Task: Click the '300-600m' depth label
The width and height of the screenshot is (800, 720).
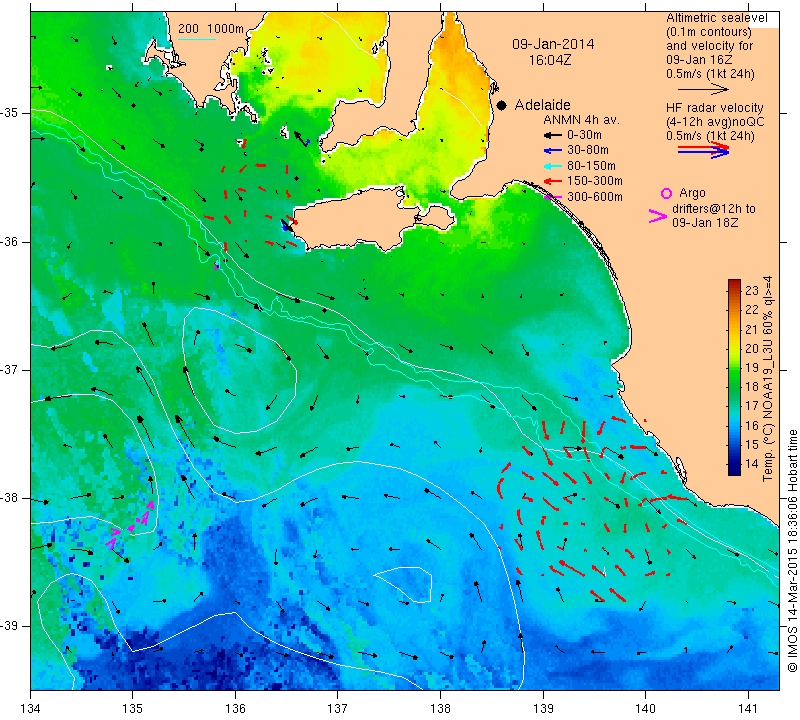Action: click(595, 197)
